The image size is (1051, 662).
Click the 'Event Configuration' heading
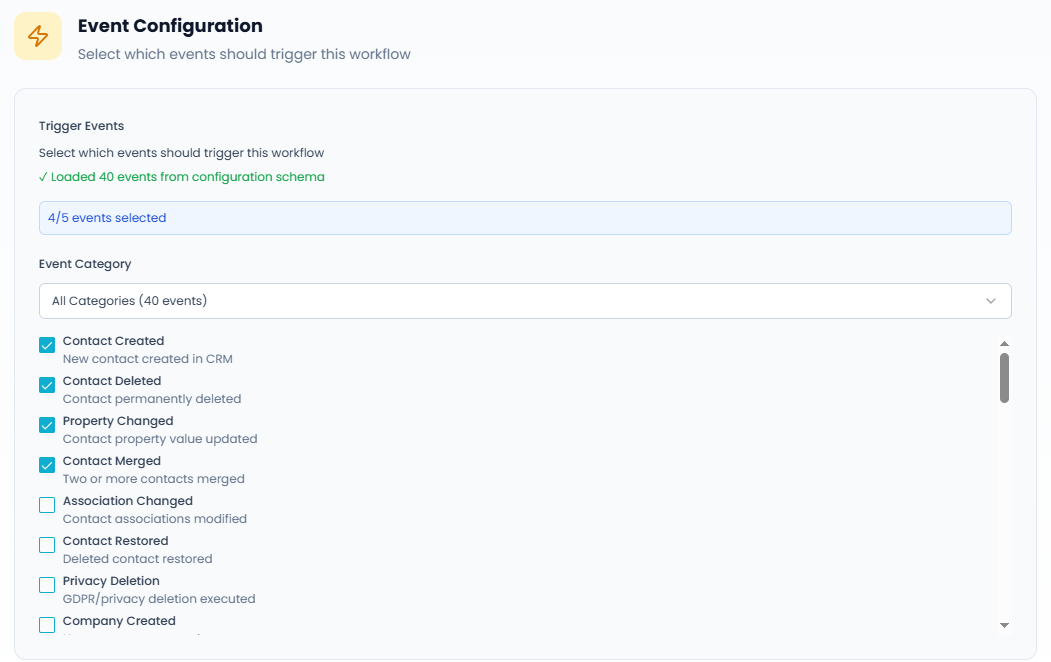coord(170,26)
